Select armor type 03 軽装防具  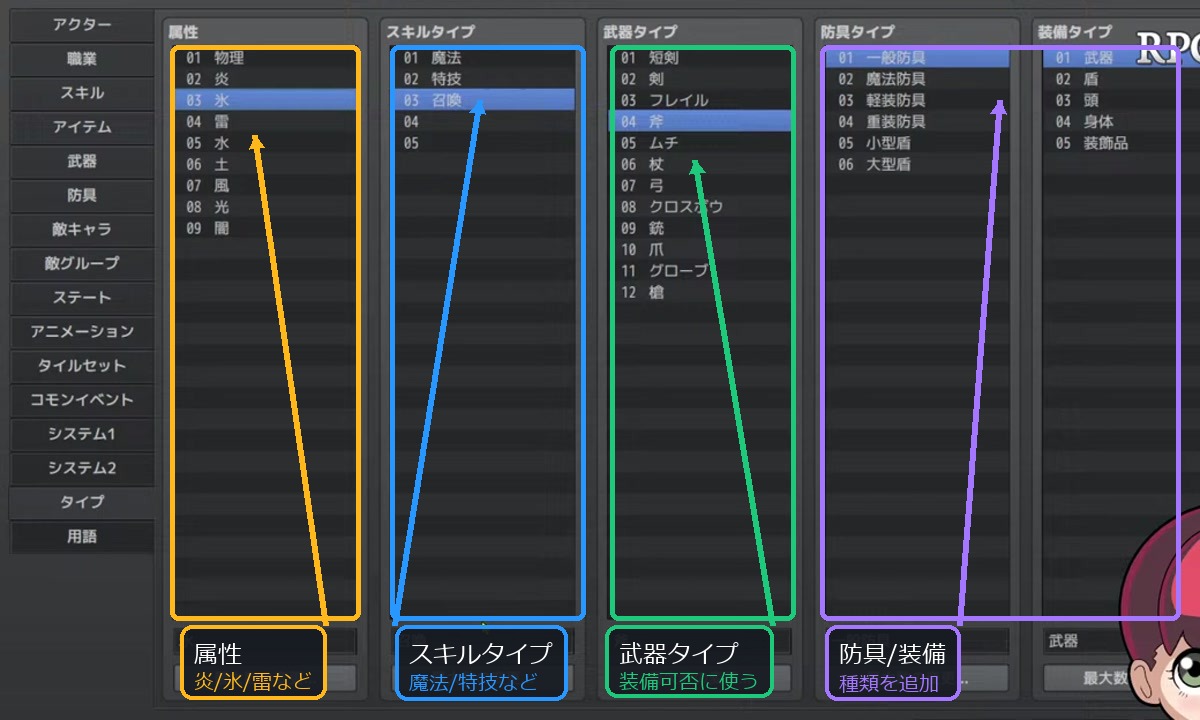[918, 100]
